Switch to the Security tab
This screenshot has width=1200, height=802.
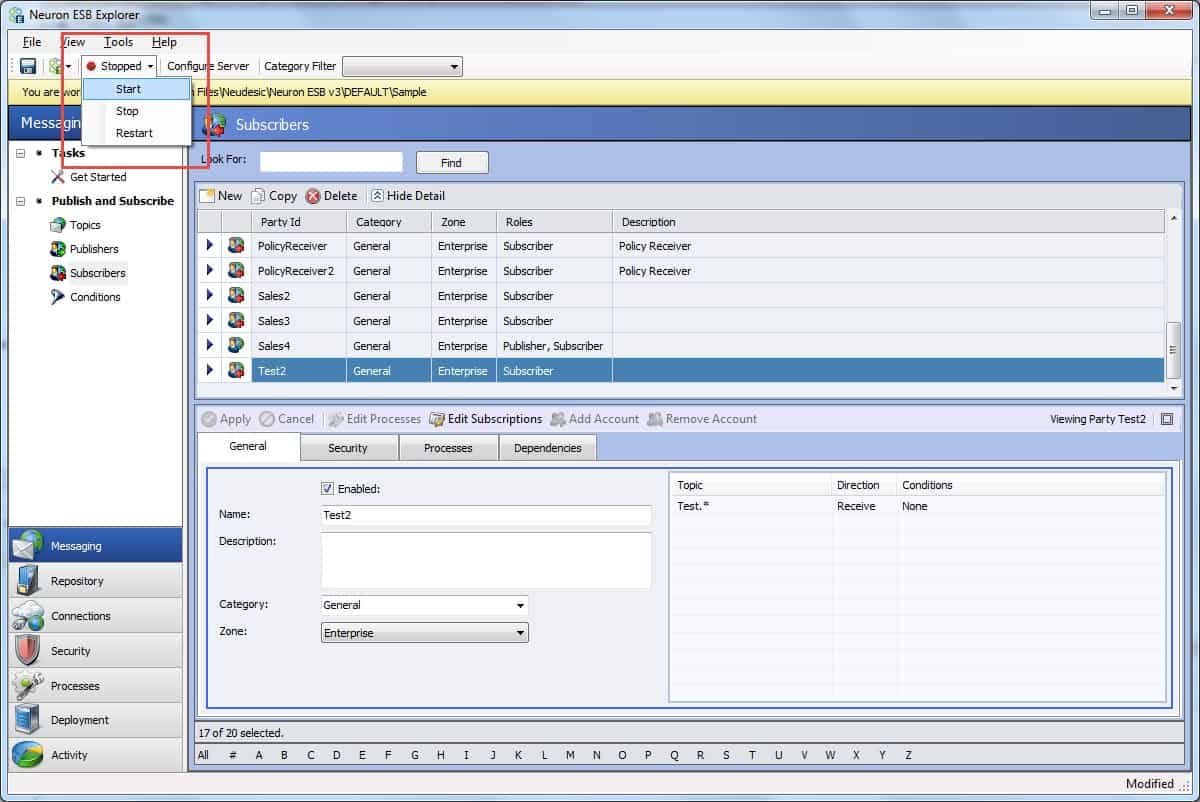click(348, 448)
